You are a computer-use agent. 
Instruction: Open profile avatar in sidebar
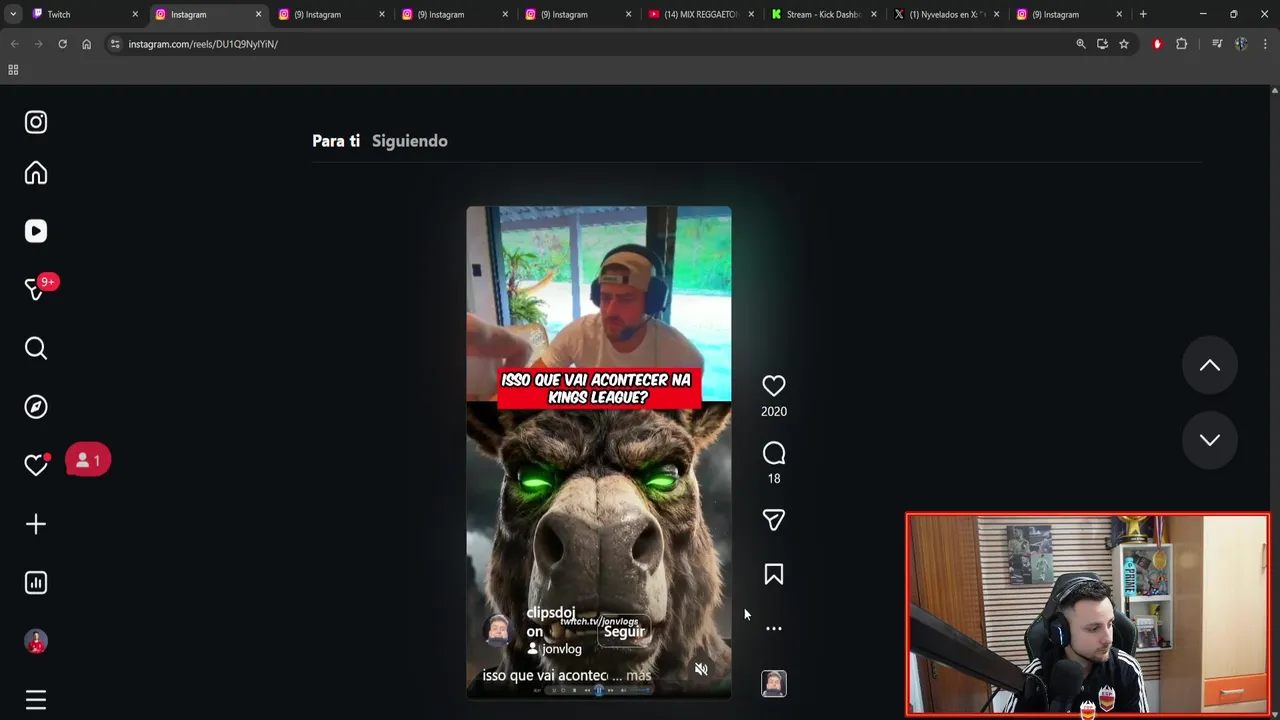36,641
